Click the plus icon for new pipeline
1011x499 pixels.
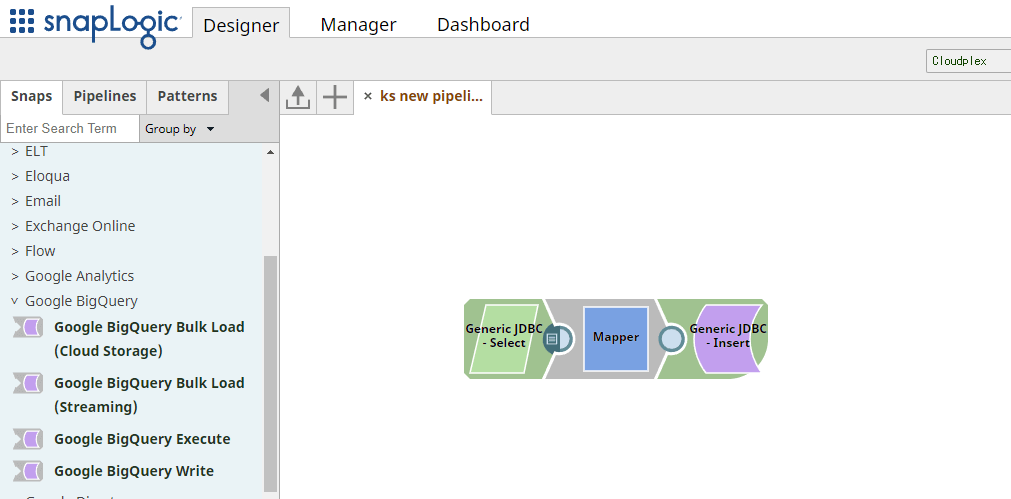click(x=335, y=97)
